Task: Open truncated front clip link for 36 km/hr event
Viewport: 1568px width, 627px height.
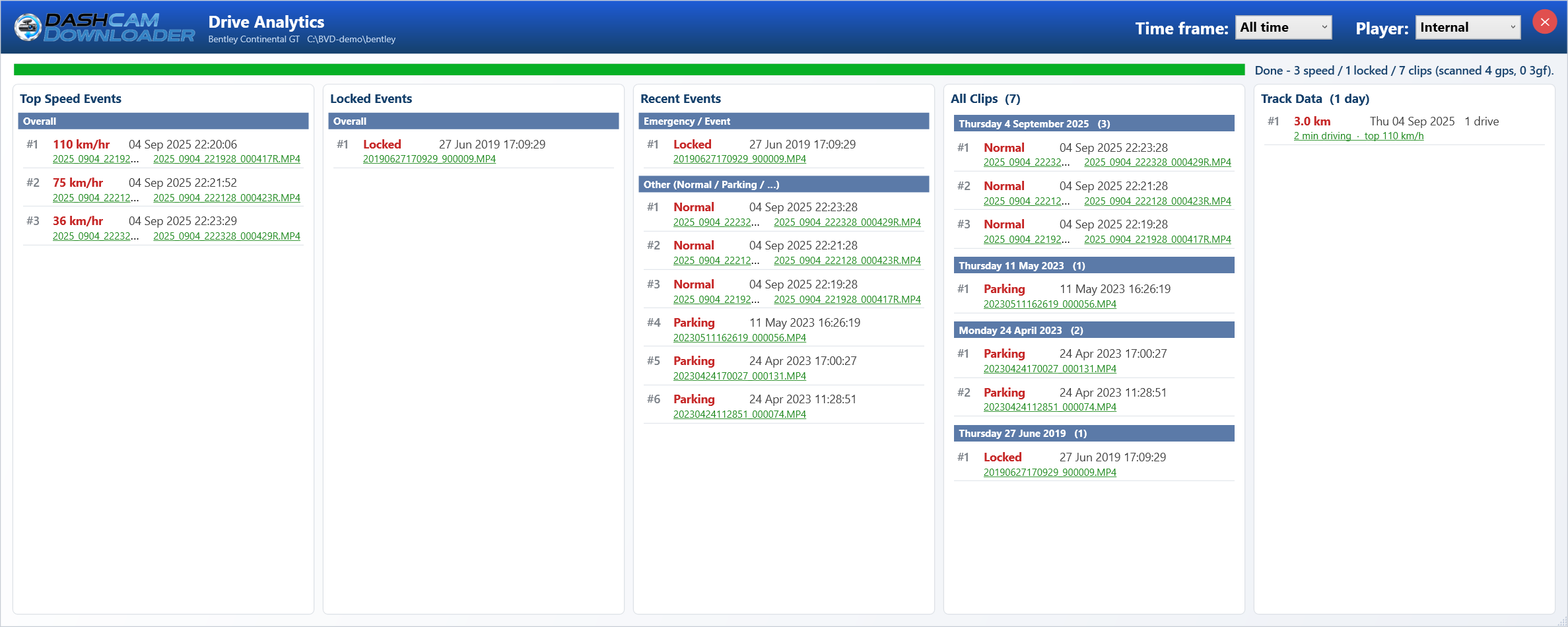Action: tap(96, 236)
